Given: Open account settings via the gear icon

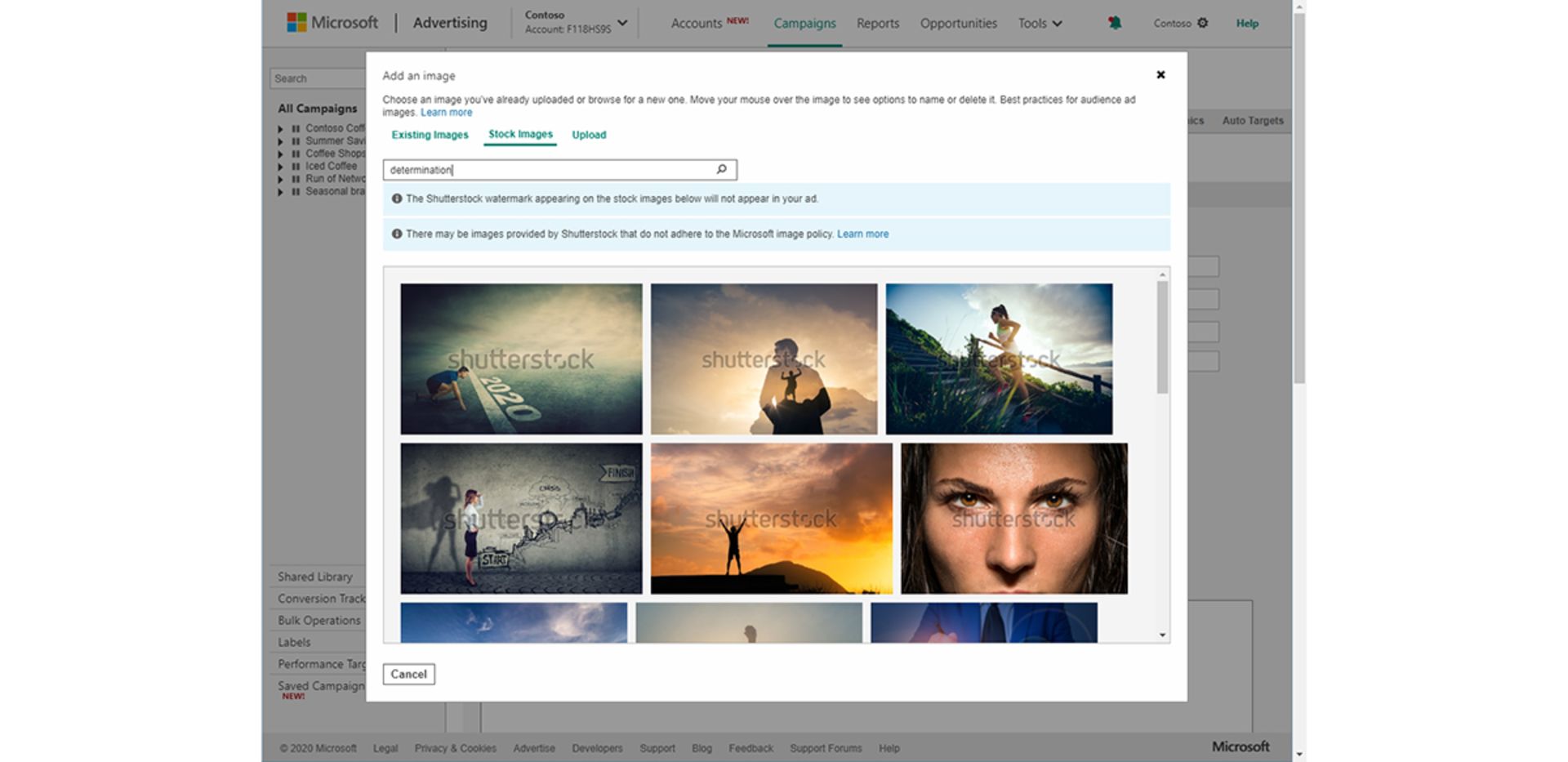Looking at the screenshot, I should coord(1204,24).
